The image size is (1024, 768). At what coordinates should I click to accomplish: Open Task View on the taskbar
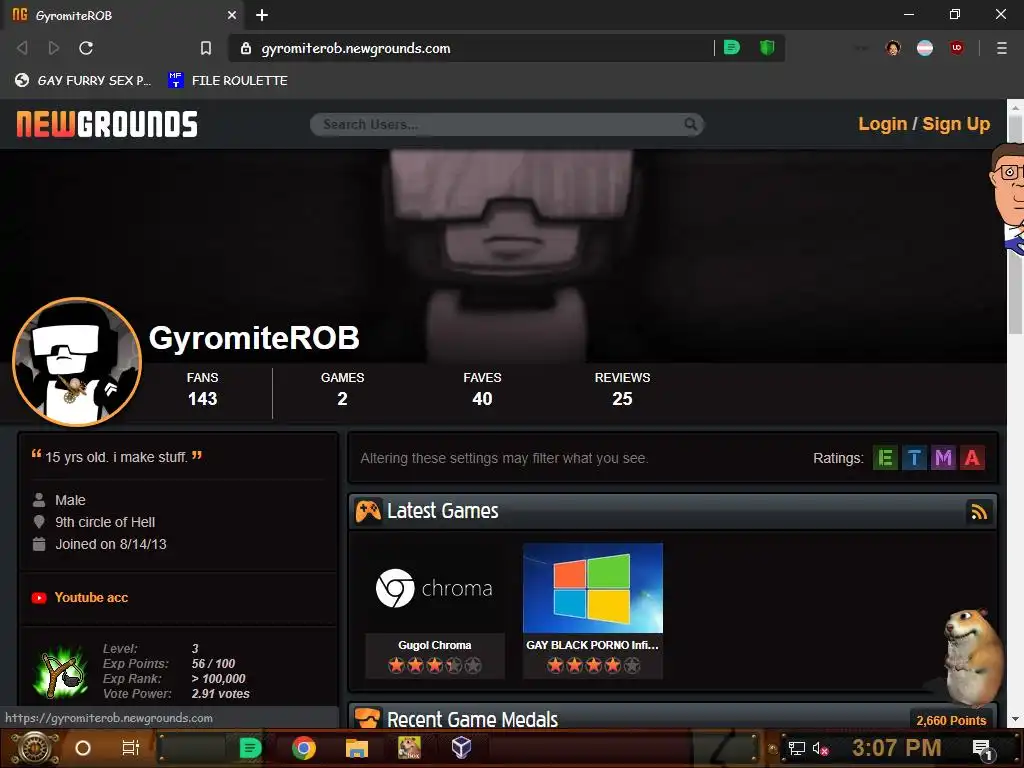(x=131, y=748)
